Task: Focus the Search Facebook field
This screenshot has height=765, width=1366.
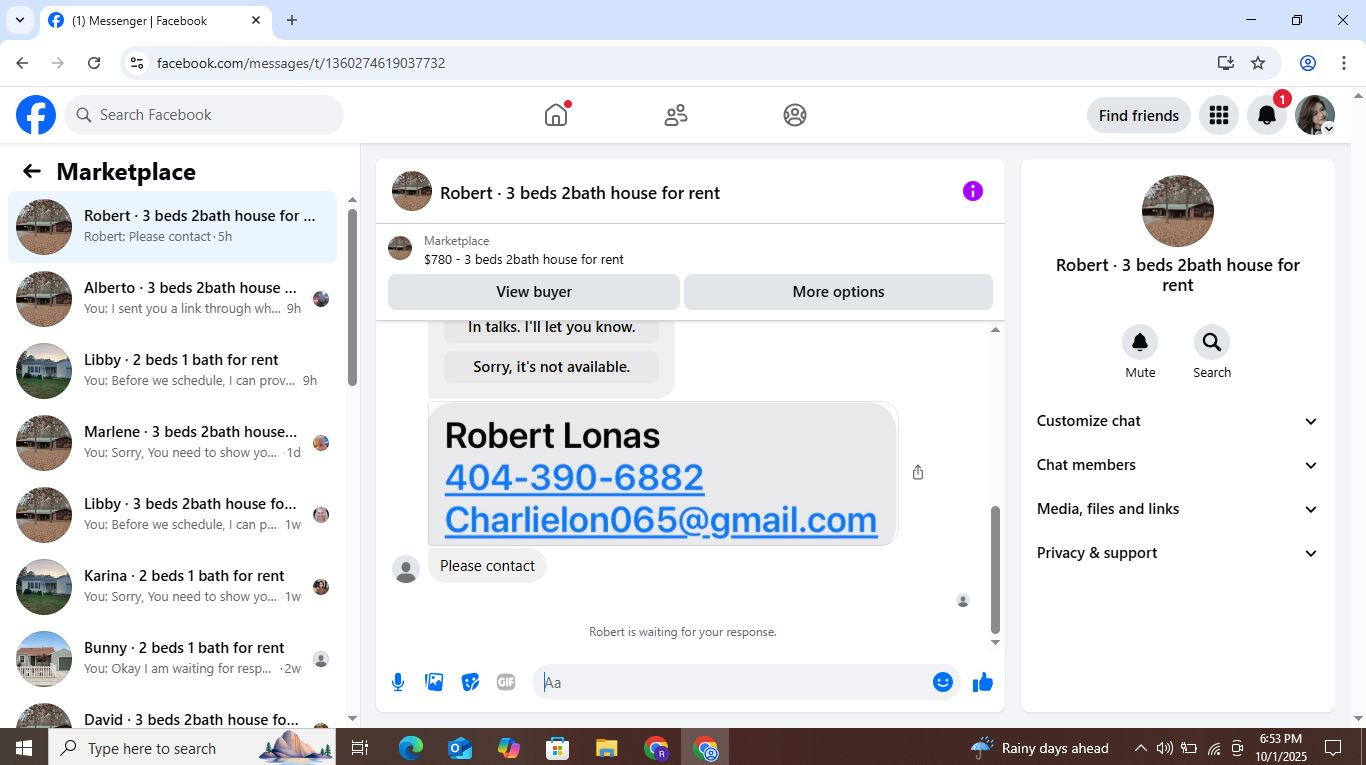Action: click(x=204, y=115)
